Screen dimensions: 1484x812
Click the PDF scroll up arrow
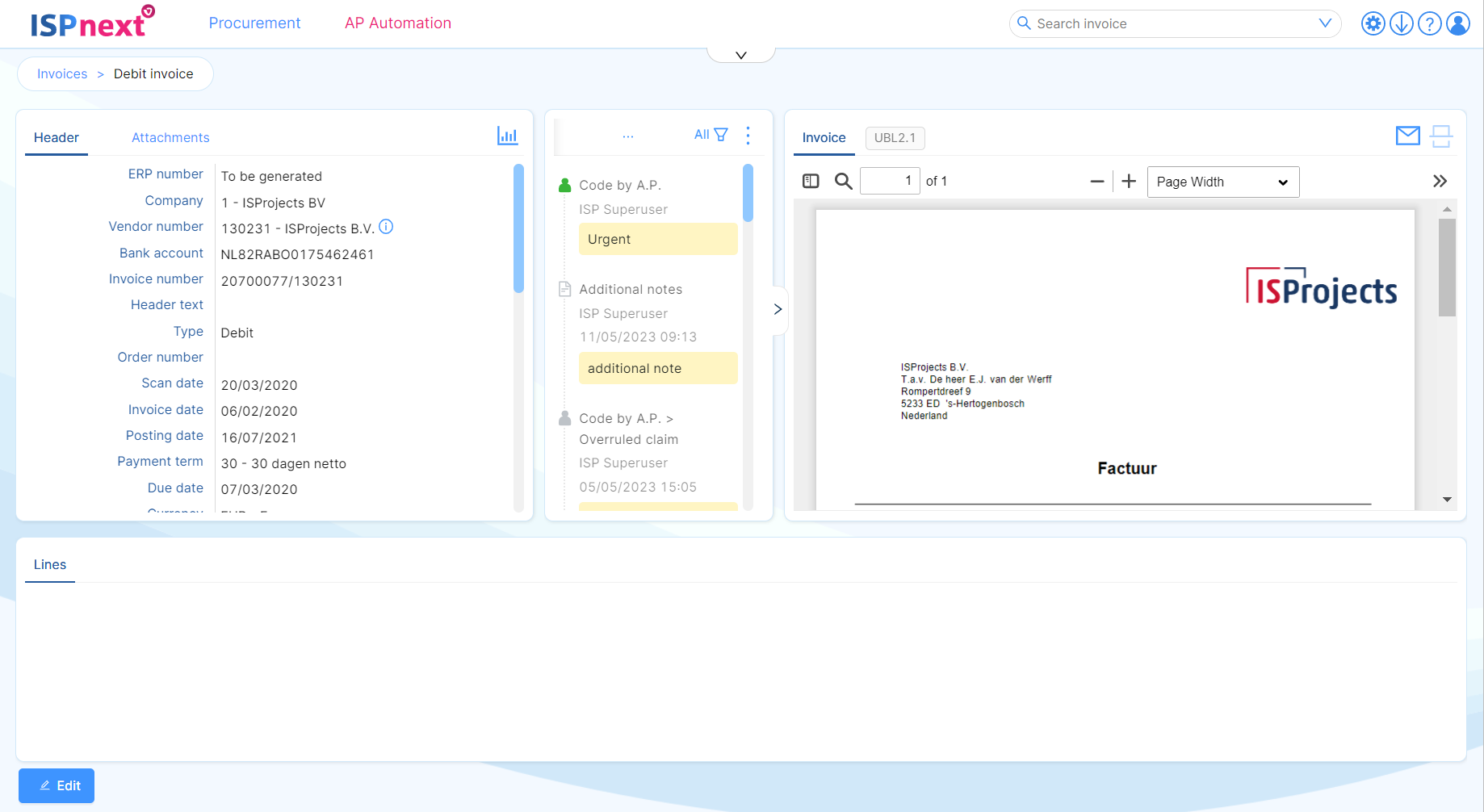coord(1447,209)
